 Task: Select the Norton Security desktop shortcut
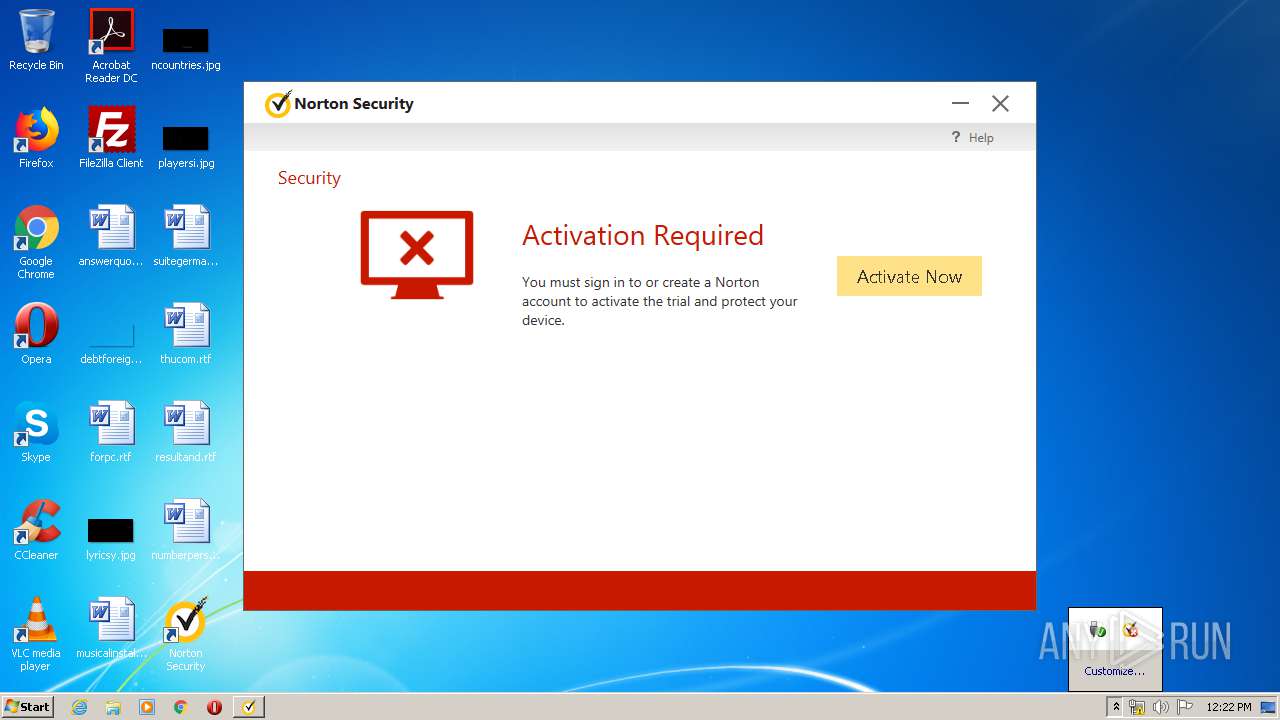tap(186, 636)
